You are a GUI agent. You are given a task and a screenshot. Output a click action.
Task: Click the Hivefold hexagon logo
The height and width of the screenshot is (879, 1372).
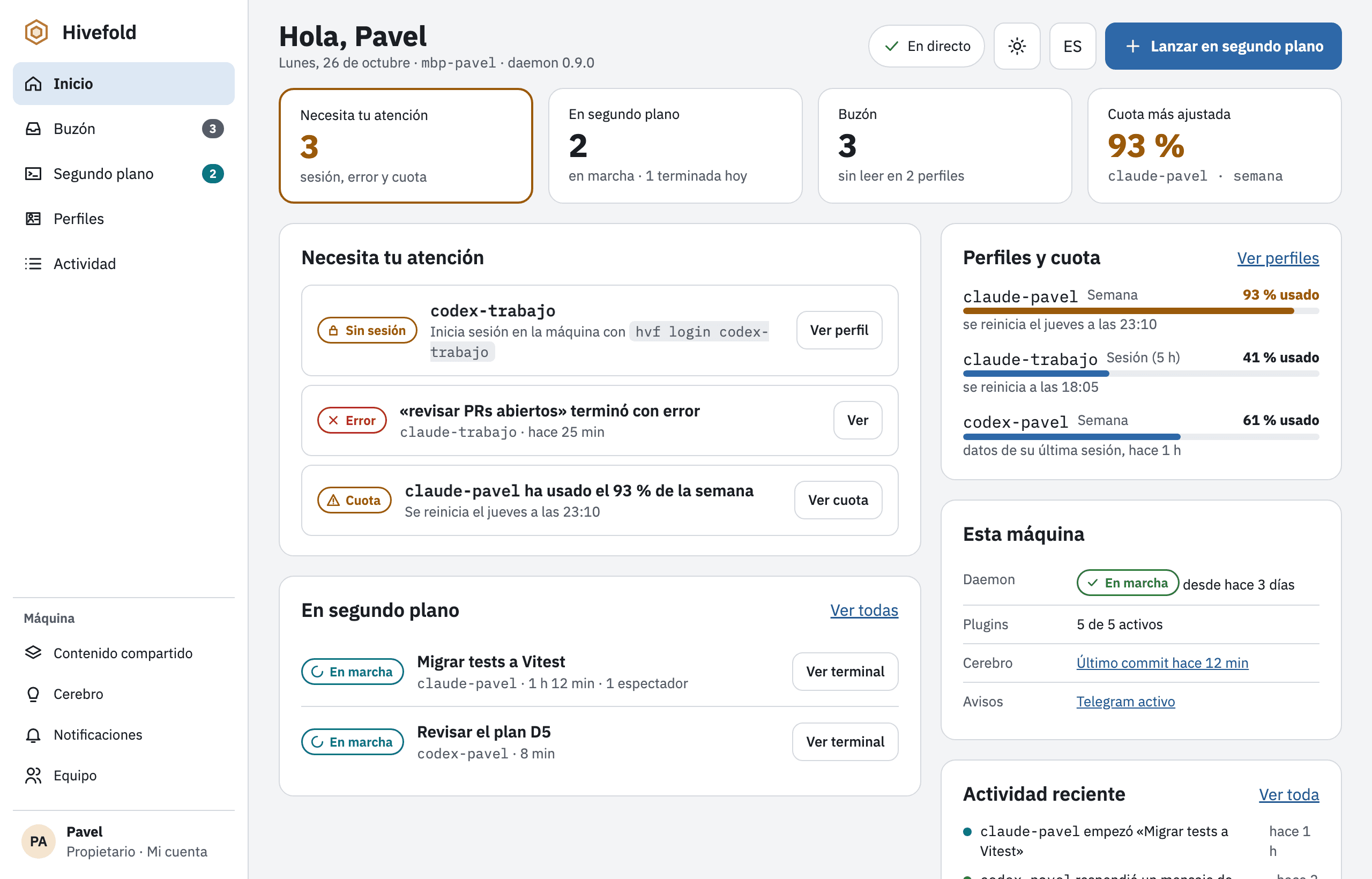(36, 32)
